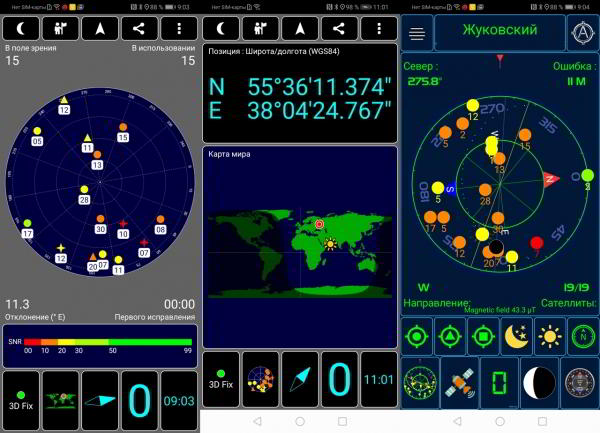Expand the Жуковский location title

click(500, 31)
